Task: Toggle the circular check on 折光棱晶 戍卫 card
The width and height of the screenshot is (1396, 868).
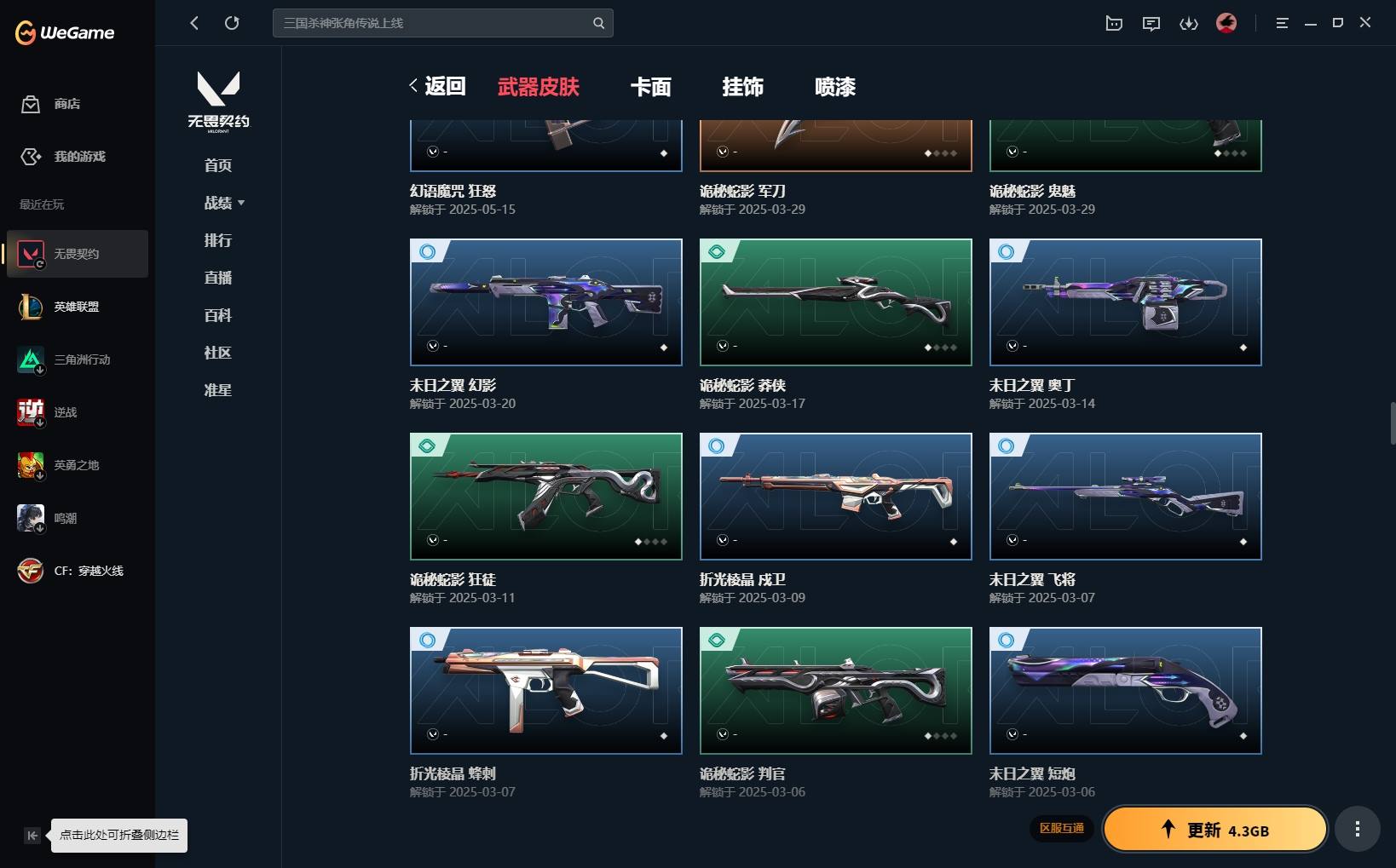Action: 723,540
